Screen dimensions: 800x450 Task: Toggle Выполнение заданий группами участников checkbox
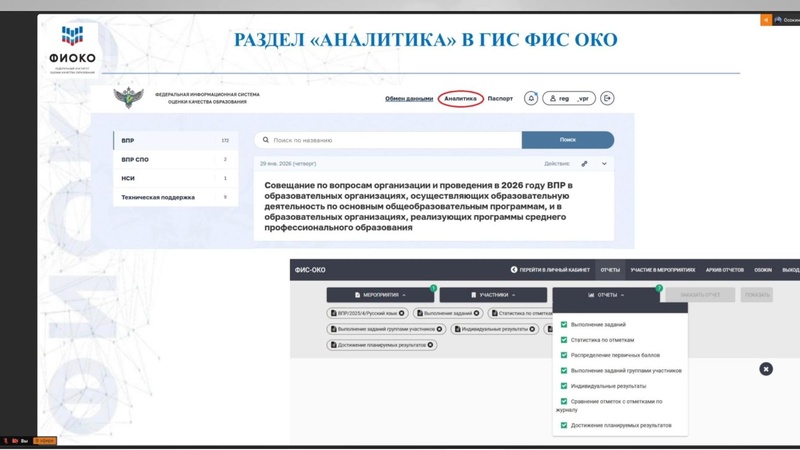click(x=564, y=370)
